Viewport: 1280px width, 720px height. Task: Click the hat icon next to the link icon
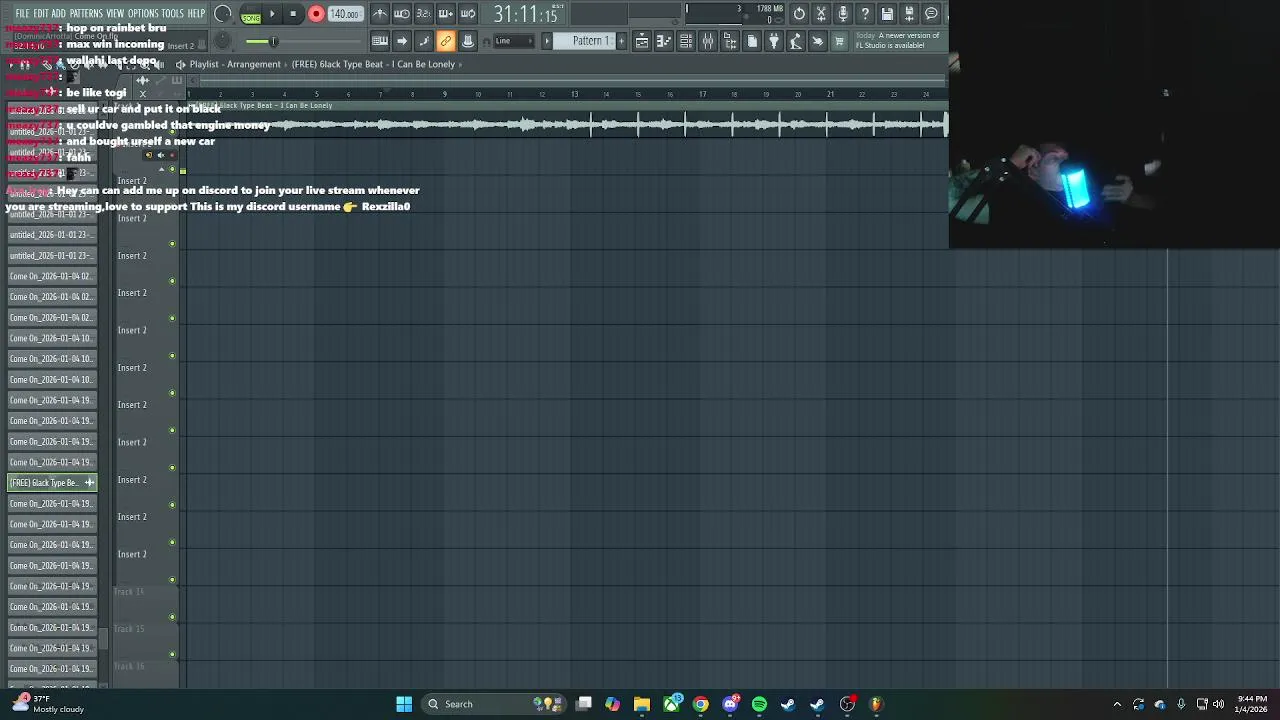468,41
